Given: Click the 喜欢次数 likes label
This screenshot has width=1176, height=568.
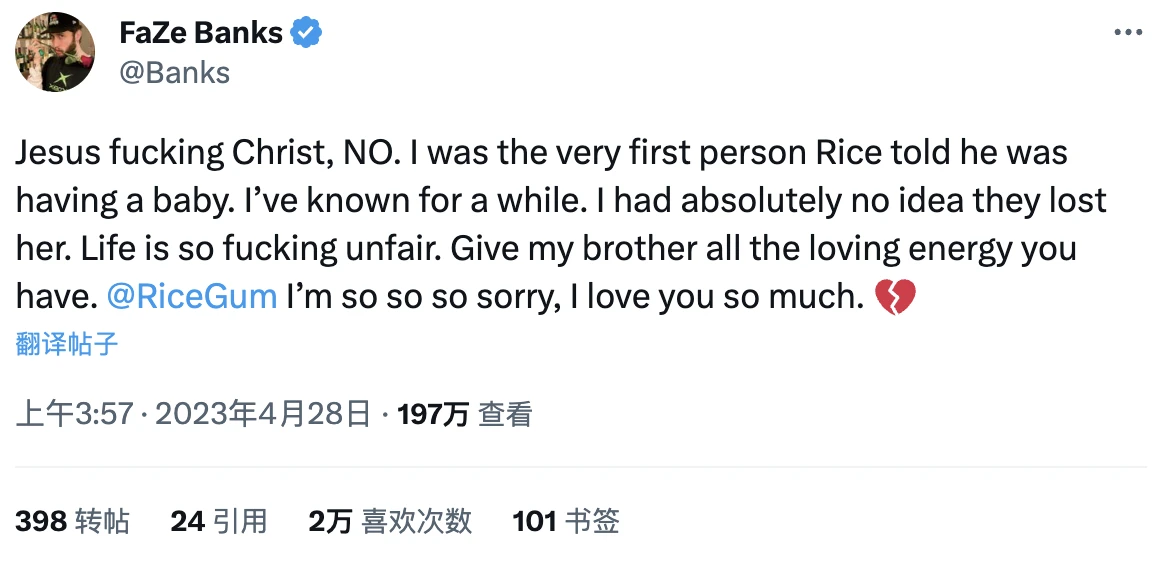Looking at the screenshot, I should pyautogui.click(x=417, y=521).
